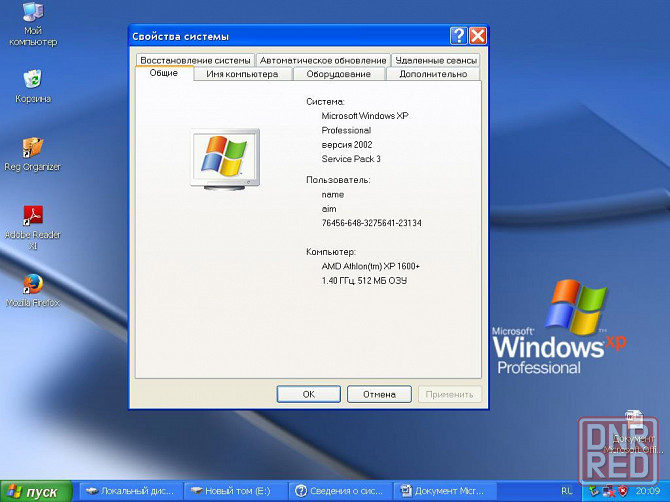Click the product ID 76456-648-3275641-23134
The height and width of the screenshot is (502, 670).
[371, 223]
